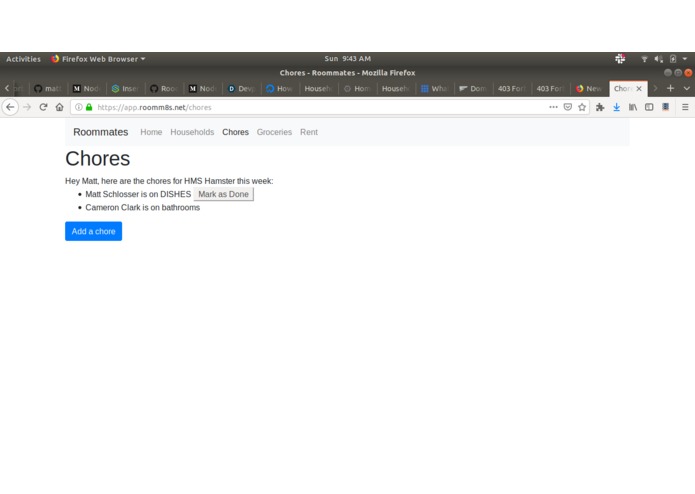Save page to Pocket
Viewport: 695px width, 494px height.
[x=568, y=107]
